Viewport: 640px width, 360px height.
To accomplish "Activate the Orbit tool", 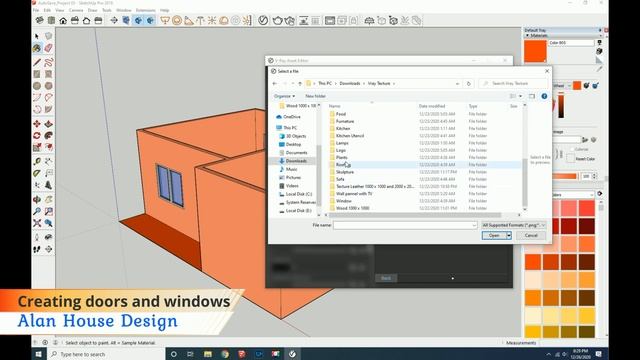I will point(37,200).
